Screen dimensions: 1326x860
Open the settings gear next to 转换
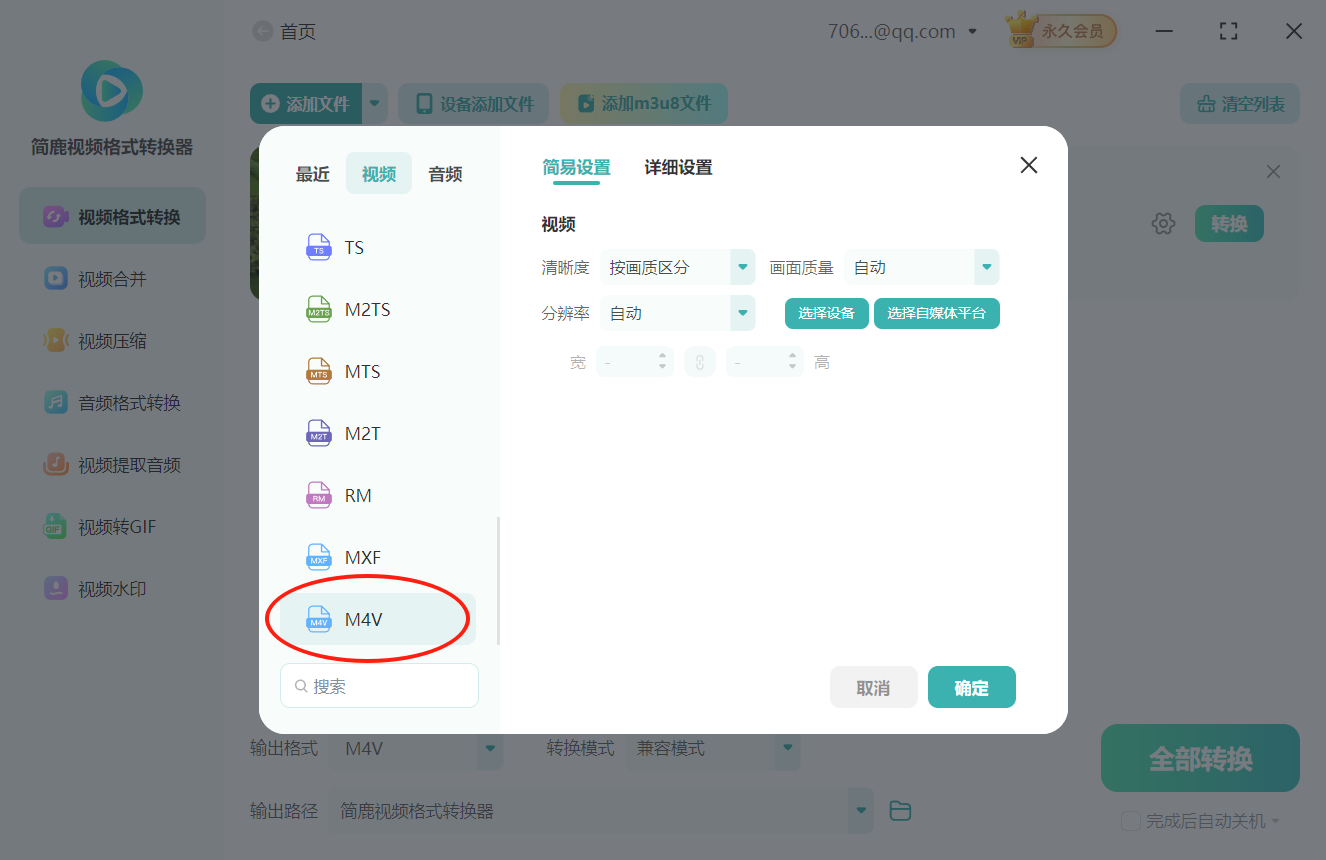click(x=1163, y=223)
